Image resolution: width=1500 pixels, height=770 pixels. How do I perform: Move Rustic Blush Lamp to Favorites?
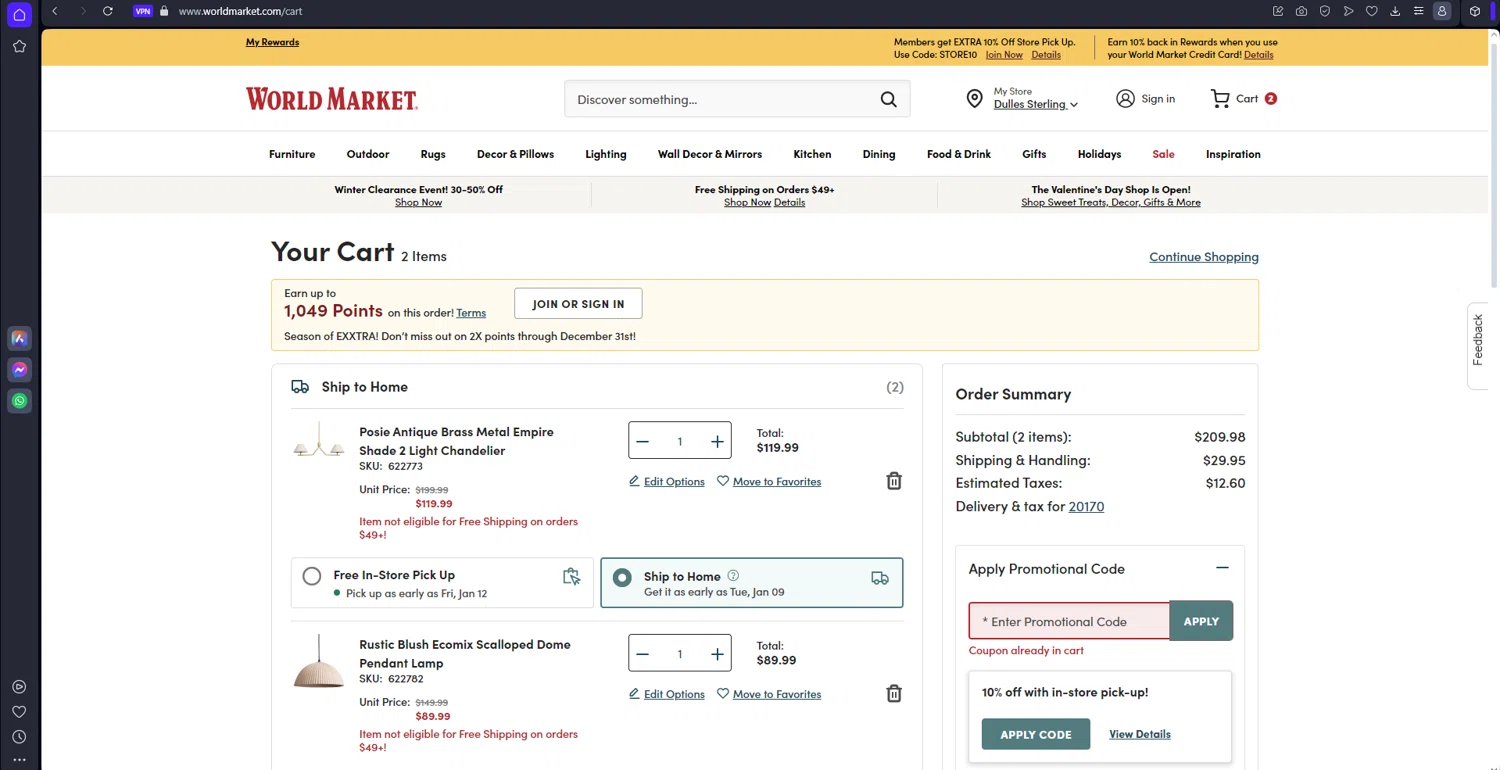coord(769,694)
